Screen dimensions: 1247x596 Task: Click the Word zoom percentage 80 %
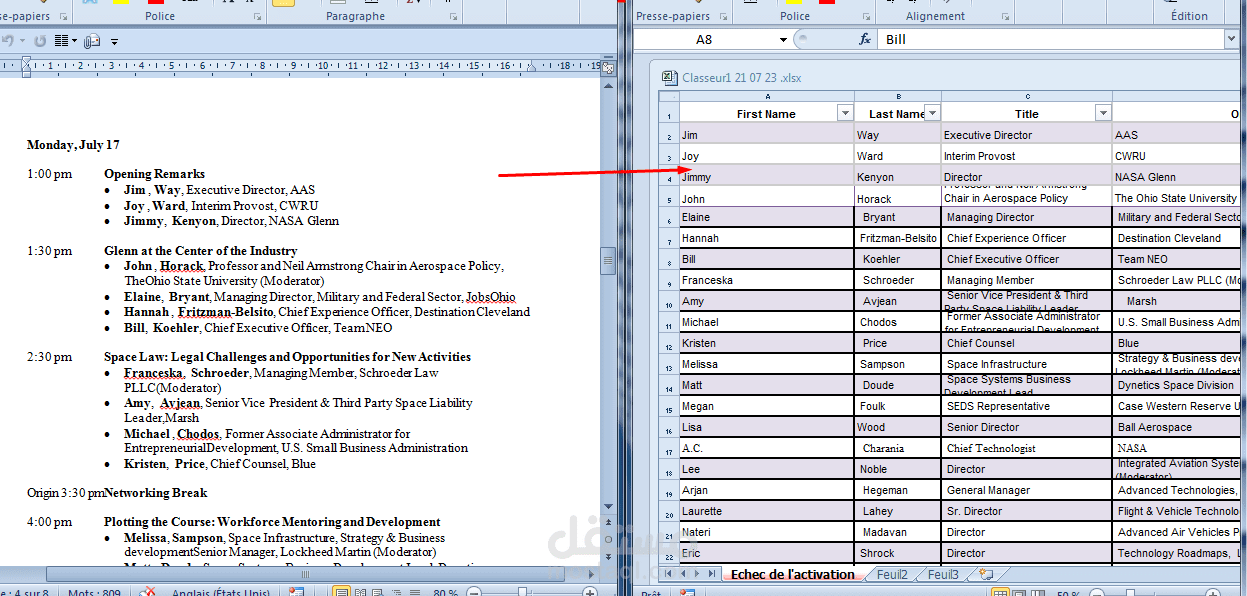[x=446, y=593]
